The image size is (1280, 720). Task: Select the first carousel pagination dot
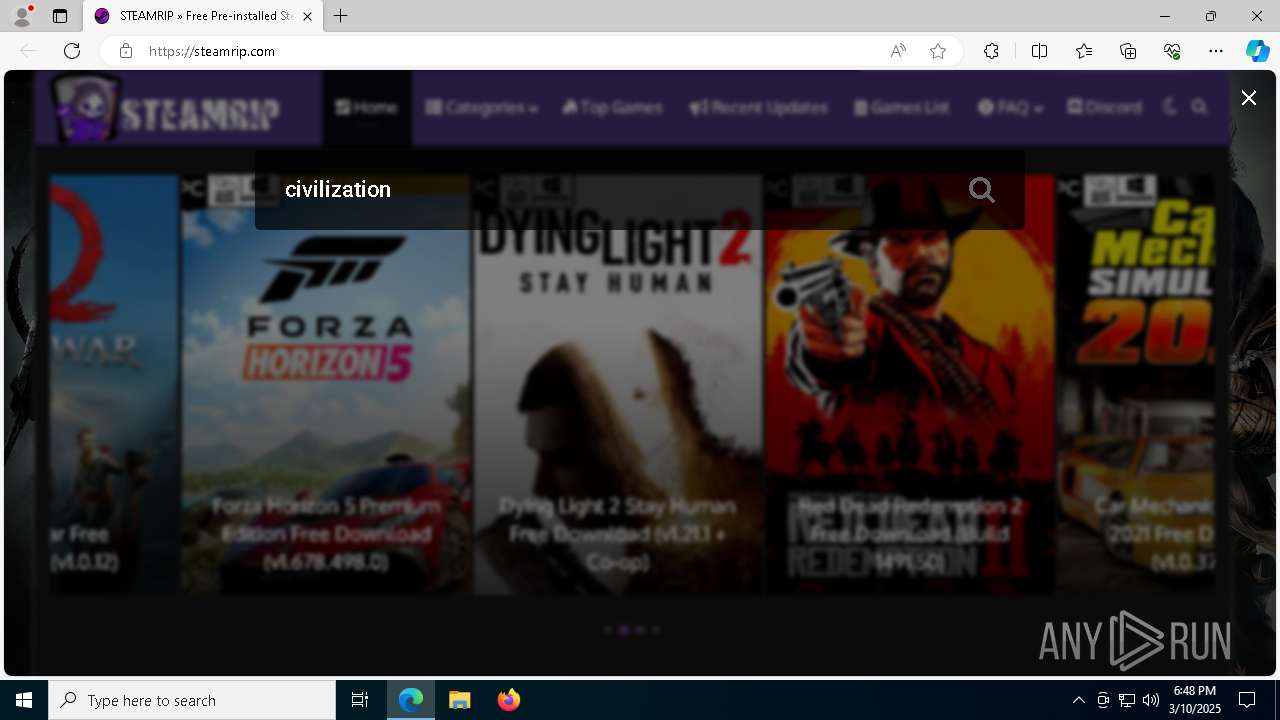[x=608, y=630]
